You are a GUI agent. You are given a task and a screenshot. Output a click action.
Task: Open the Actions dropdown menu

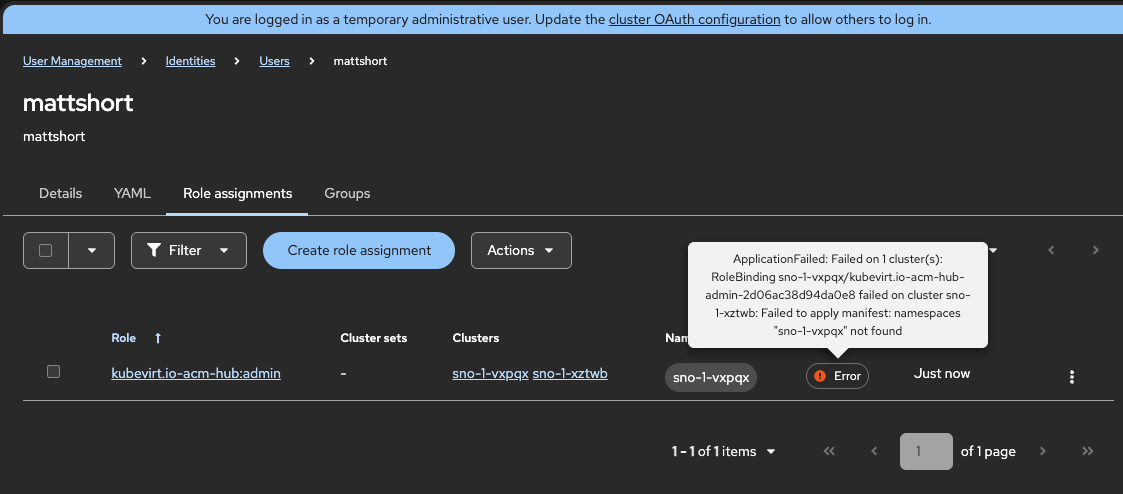click(521, 250)
